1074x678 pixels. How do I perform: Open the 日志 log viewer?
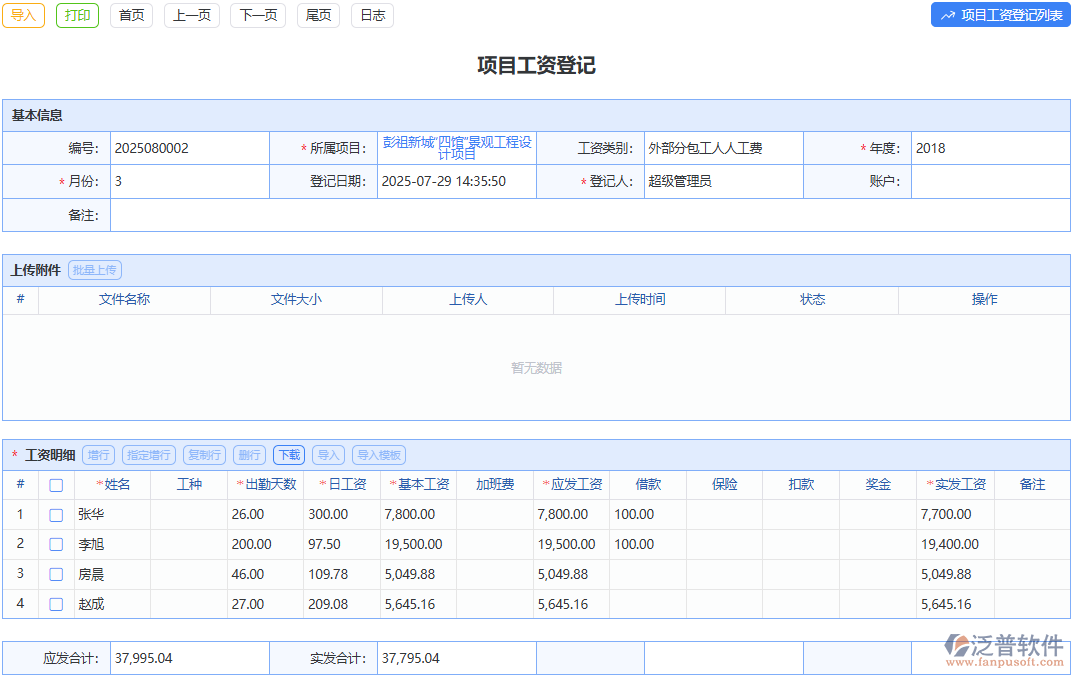coord(371,15)
